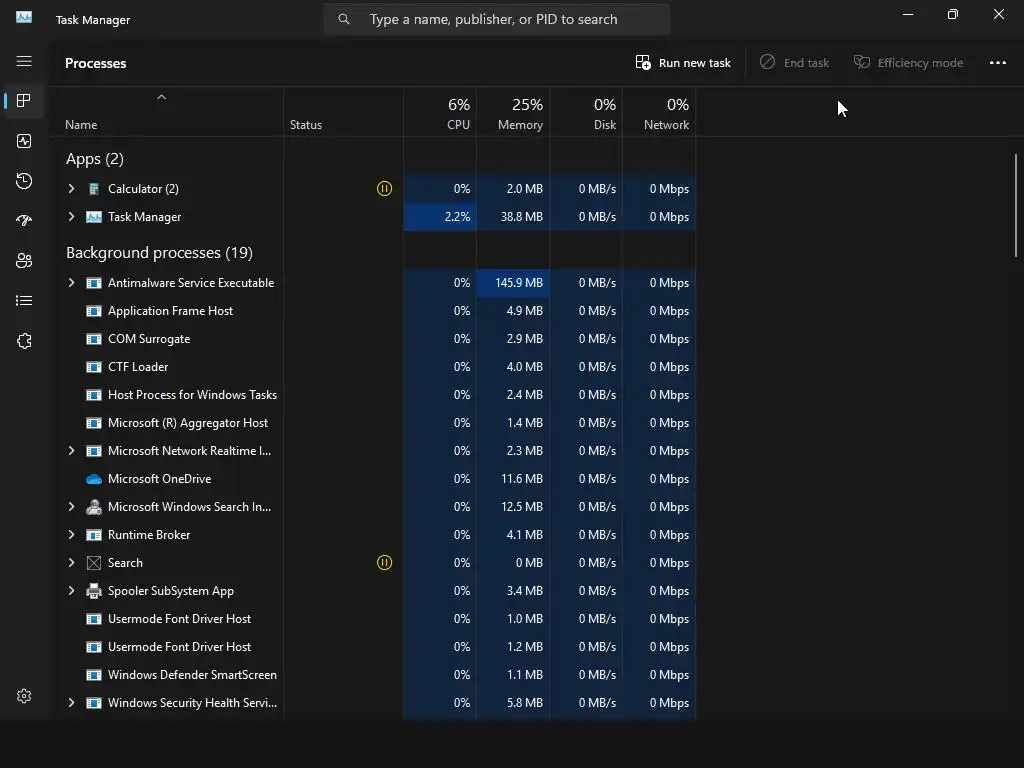Image resolution: width=1024 pixels, height=768 pixels.
Task: Click Run new task button
Action: coord(683,63)
